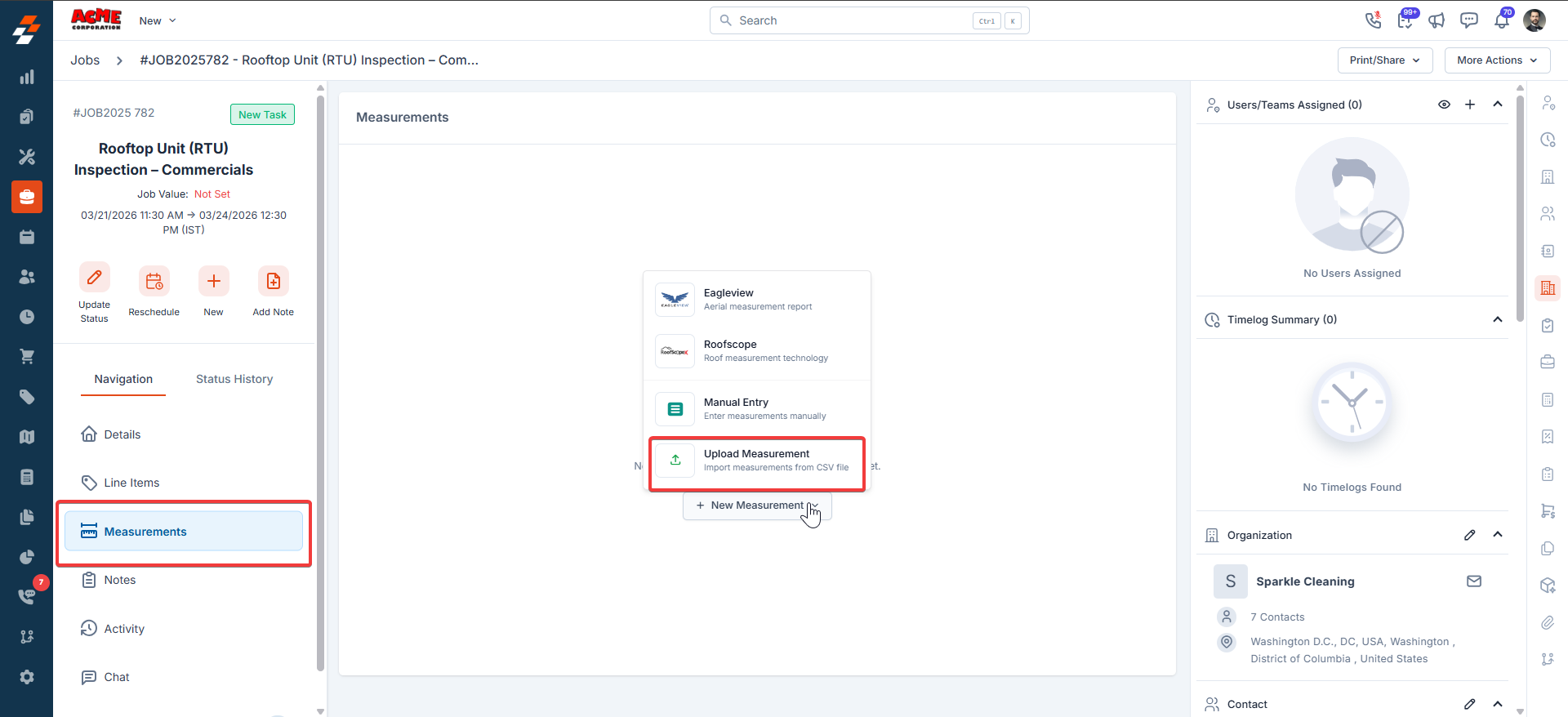Click the New Measurement dropdown button
This screenshot has width=1568, height=717.
pos(757,505)
